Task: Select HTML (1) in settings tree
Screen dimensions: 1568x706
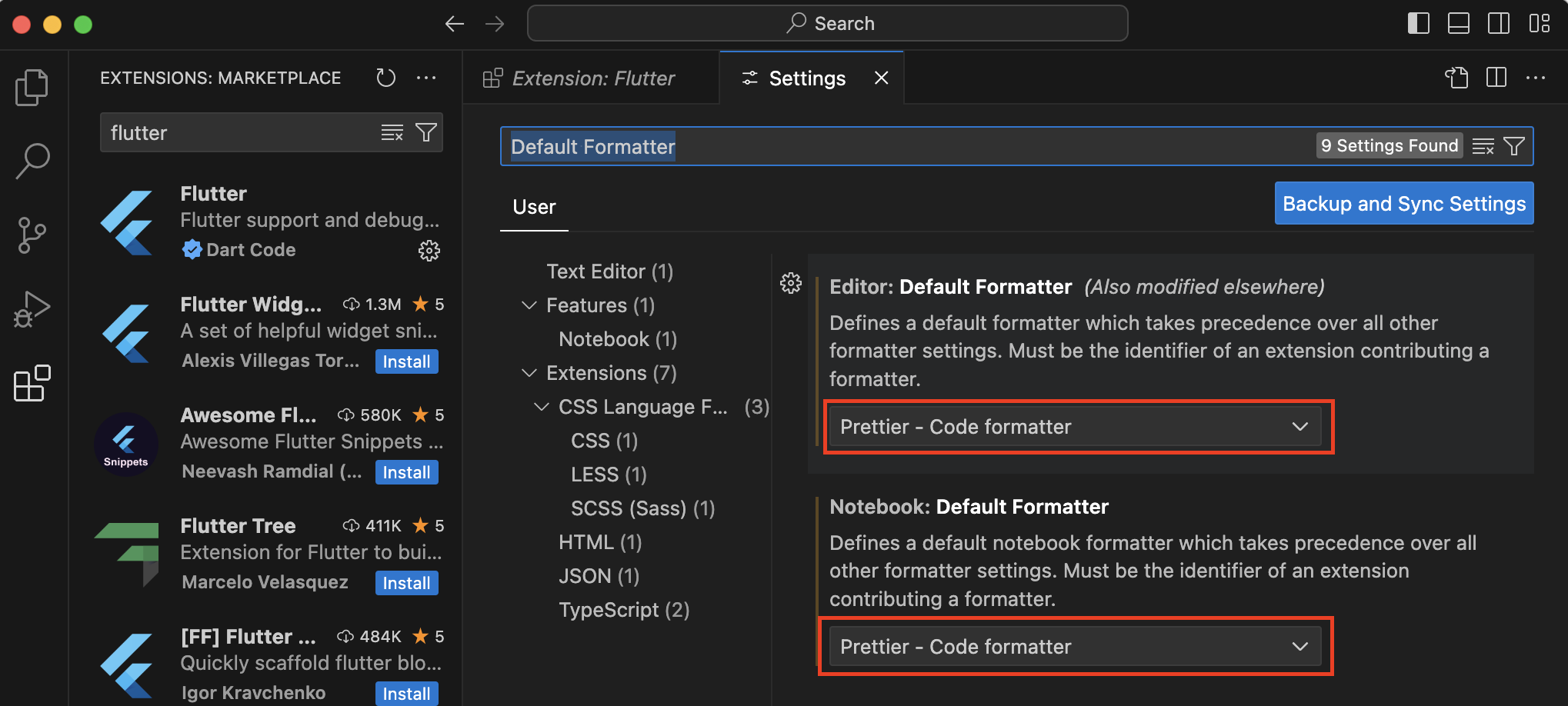Action: point(600,542)
